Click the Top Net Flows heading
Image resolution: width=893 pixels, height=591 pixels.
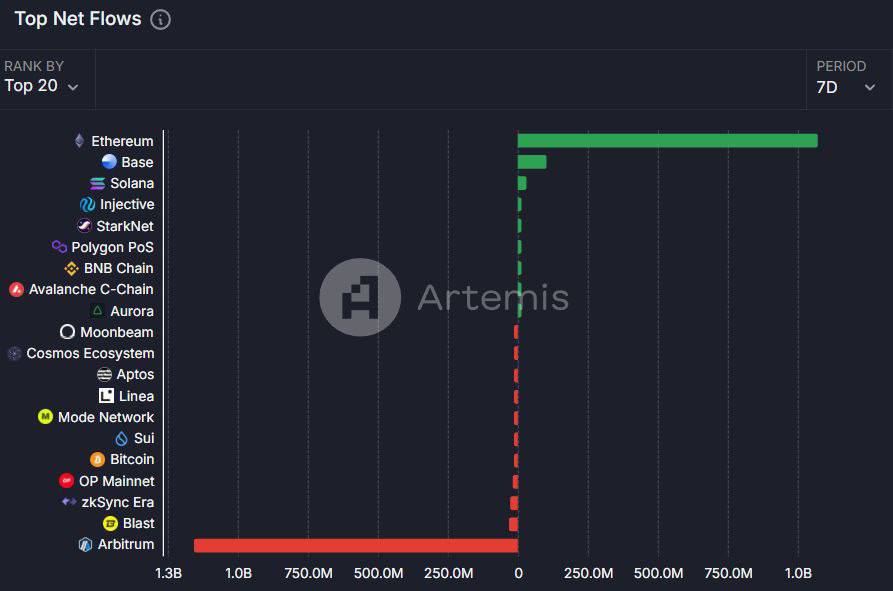78,19
